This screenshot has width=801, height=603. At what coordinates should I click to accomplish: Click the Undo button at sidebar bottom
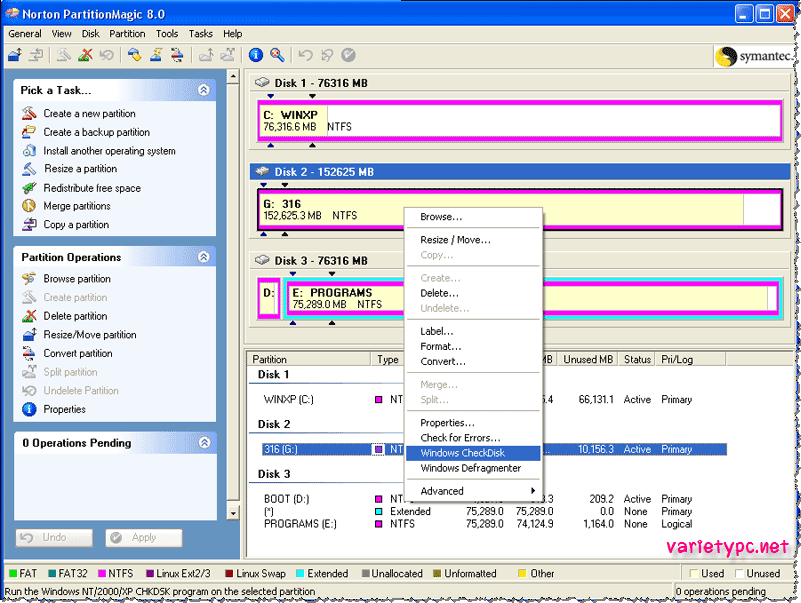tap(54, 538)
